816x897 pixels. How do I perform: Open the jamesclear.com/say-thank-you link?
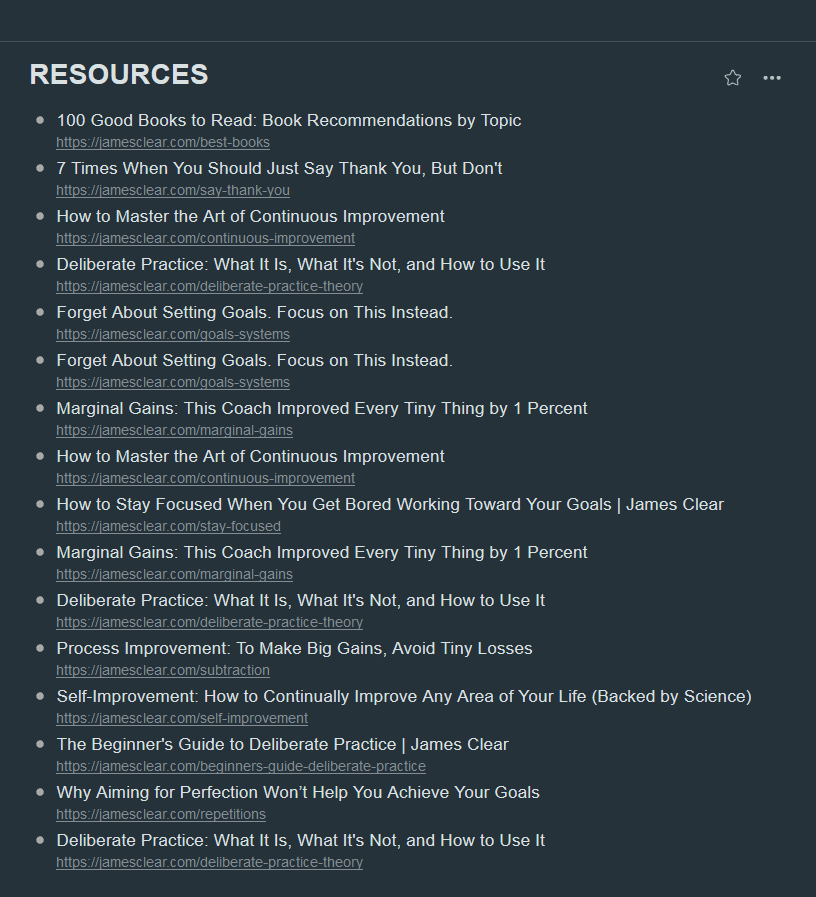click(x=173, y=190)
